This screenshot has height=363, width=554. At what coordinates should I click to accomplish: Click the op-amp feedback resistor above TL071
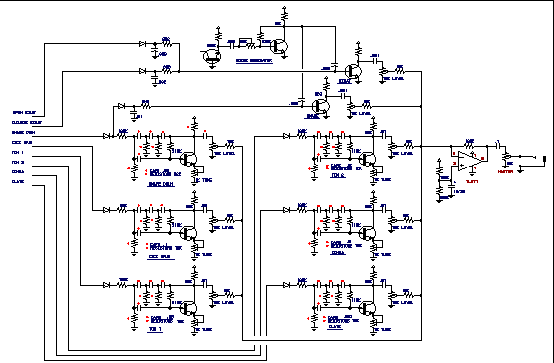click(470, 146)
